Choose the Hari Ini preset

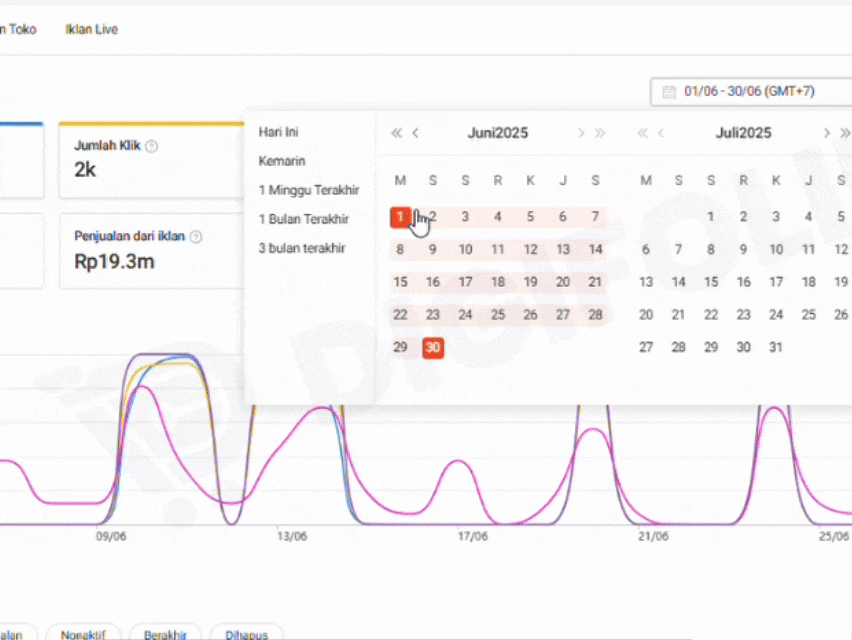pyautogui.click(x=279, y=132)
